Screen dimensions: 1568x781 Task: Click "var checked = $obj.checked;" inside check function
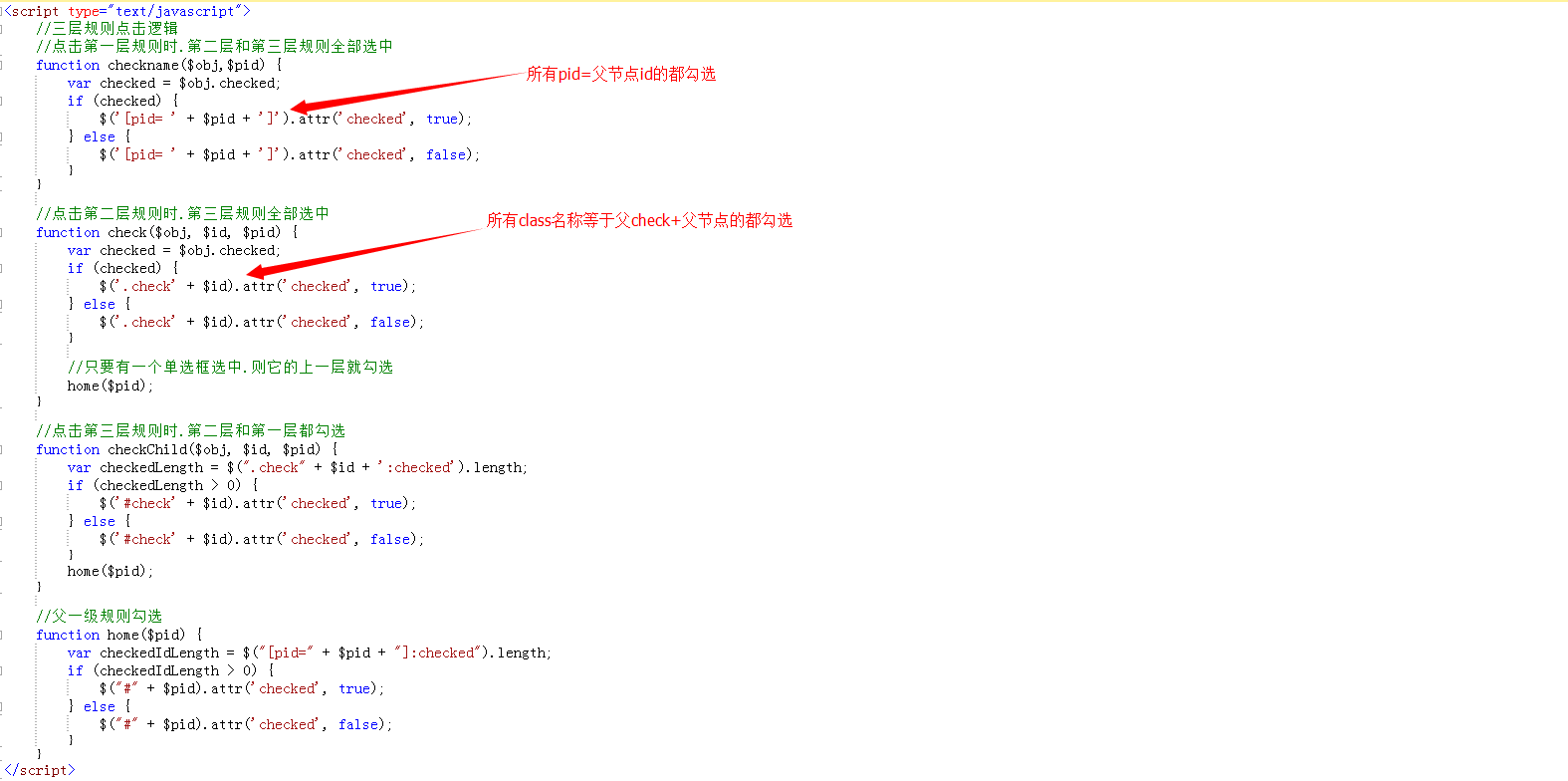(x=174, y=250)
